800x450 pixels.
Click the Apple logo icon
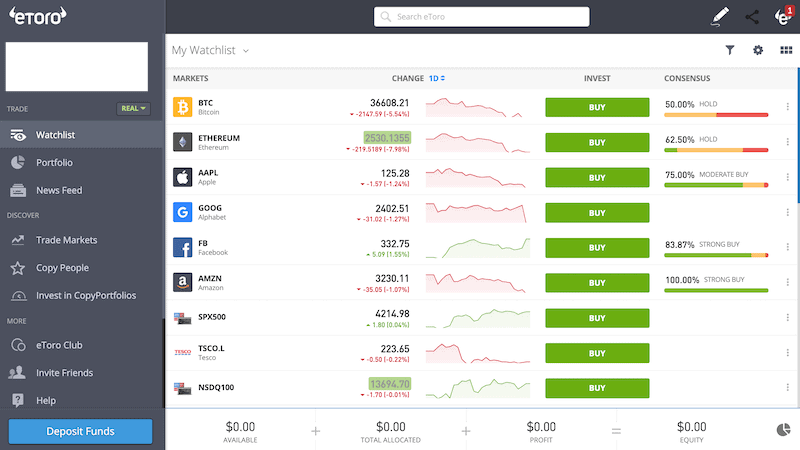pyautogui.click(x=182, y=177)
